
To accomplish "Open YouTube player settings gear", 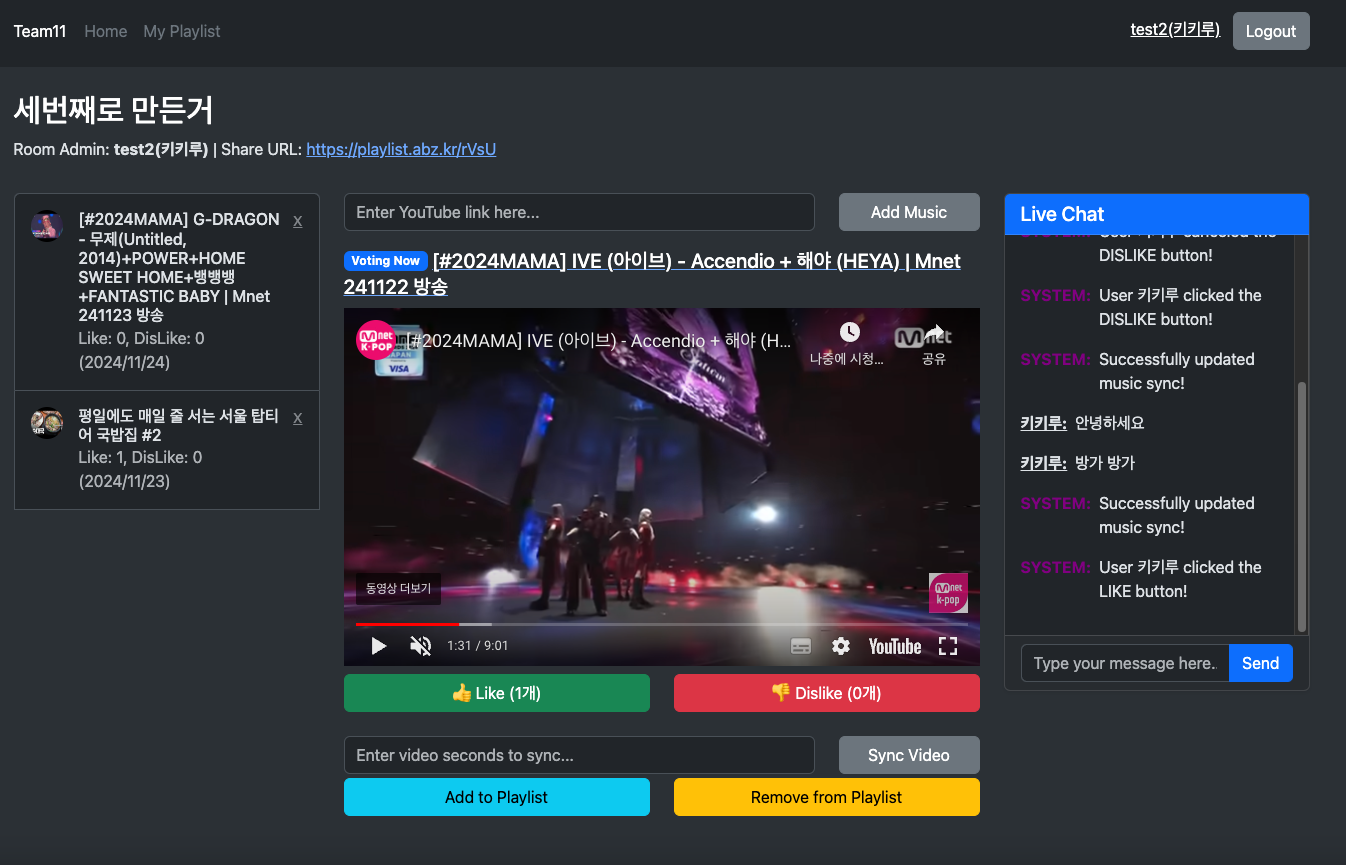I will point(841,646).
